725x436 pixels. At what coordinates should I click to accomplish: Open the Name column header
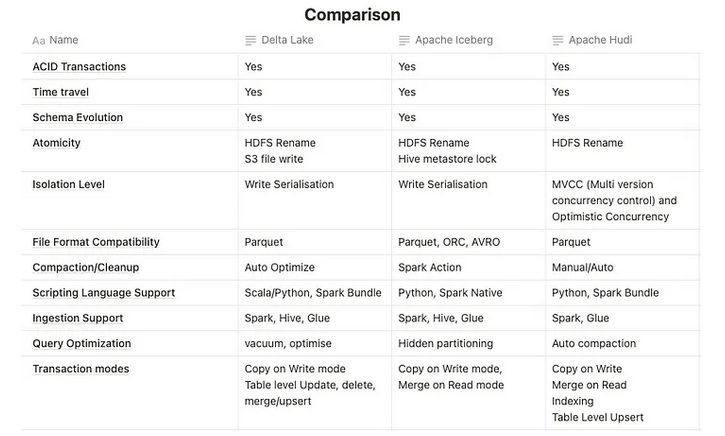tap(63, 41)
